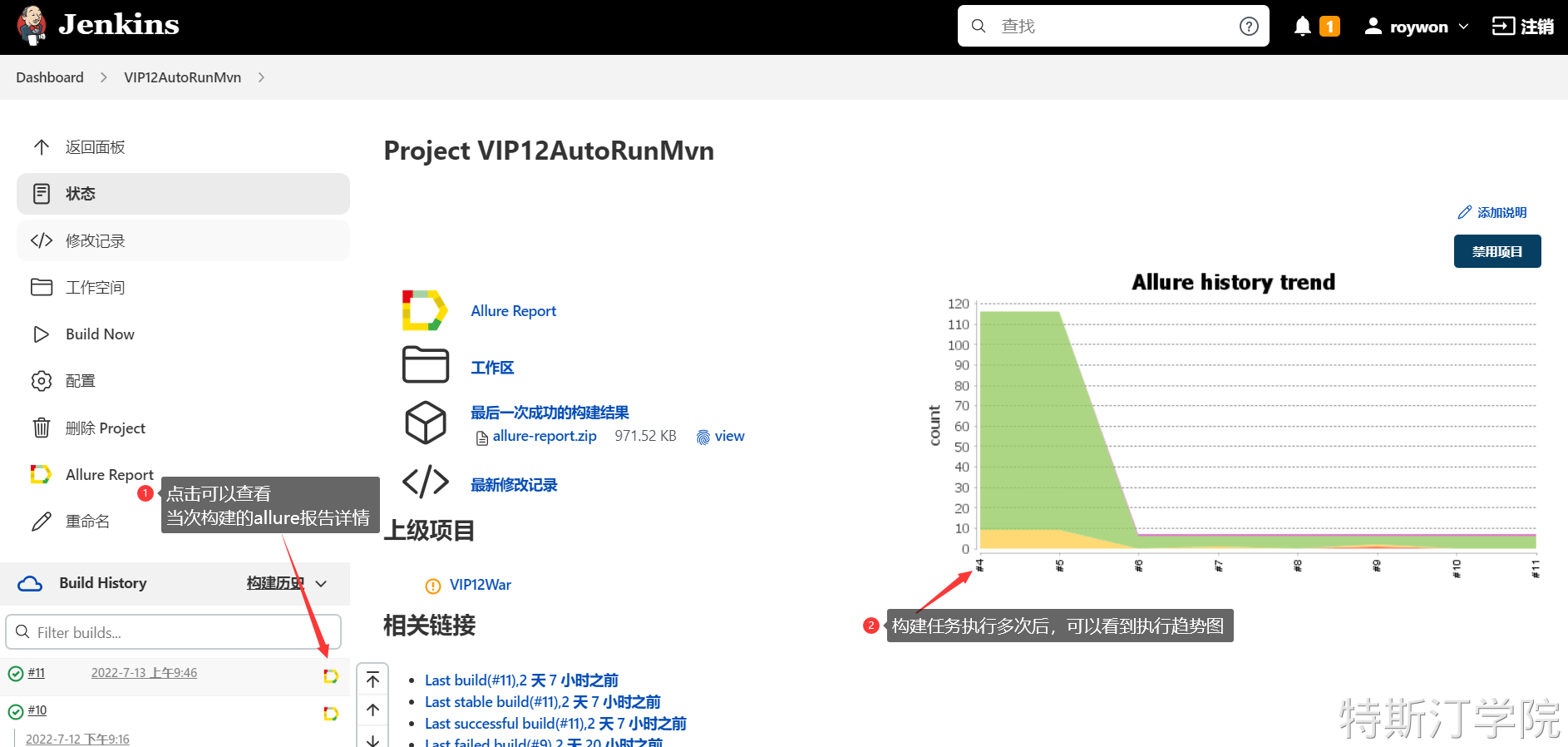Image resolution: width=1568 pixels, height=747 pixels.
Task: Open 修改记录 in the sidebar
Action: pyautogui.click(x=183, y=240)
